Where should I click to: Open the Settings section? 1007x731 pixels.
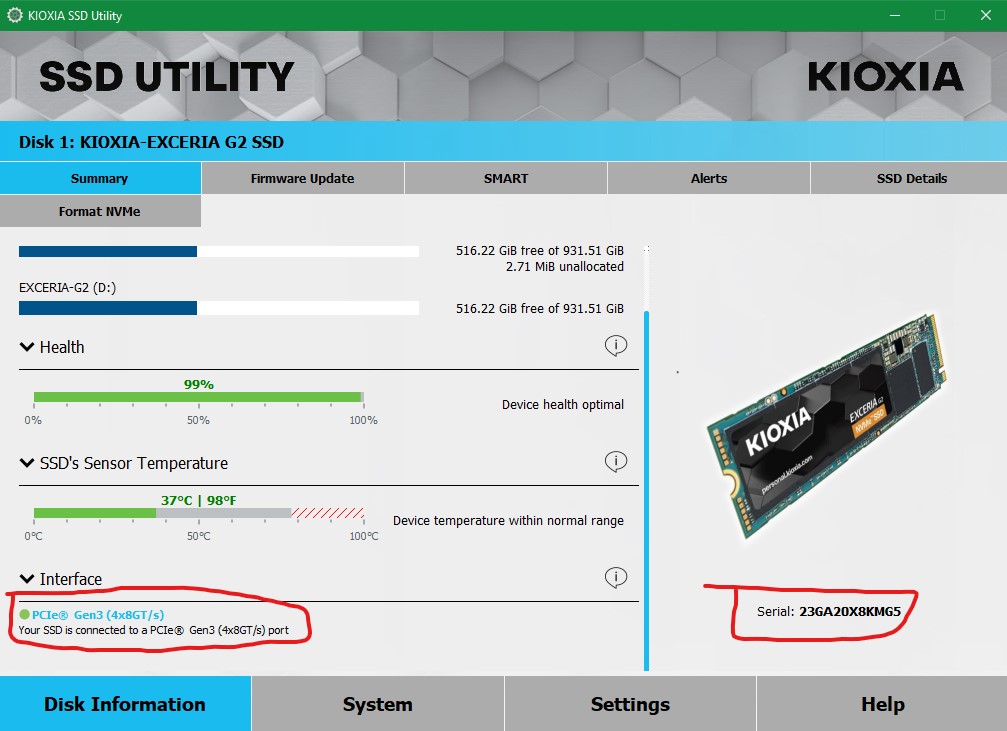pos(630,704)
